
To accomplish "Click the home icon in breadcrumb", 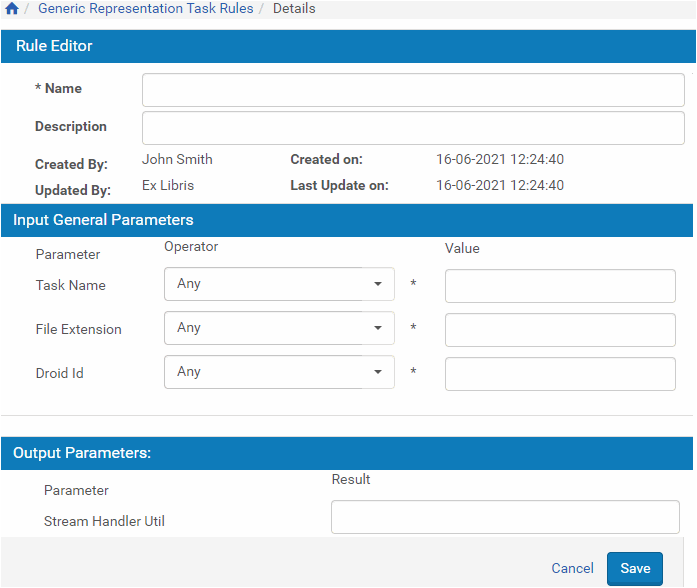I will pos(12,8).
